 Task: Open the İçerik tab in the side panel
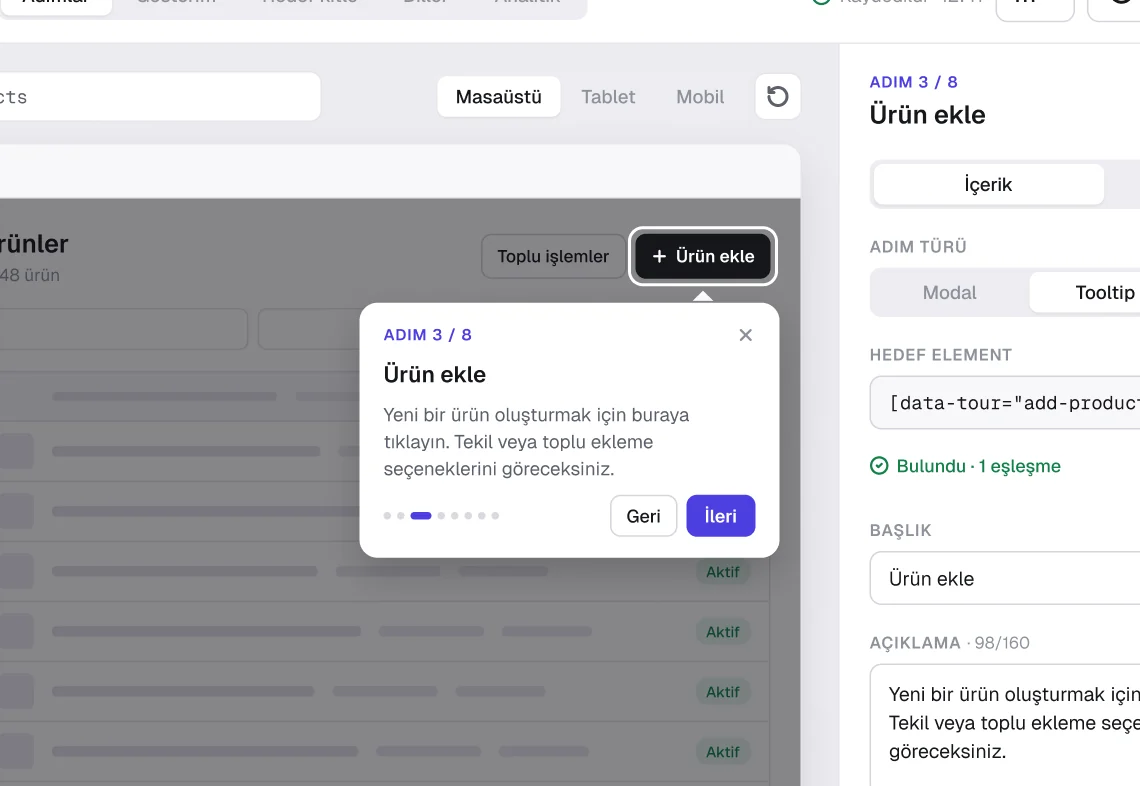(988, 185)
